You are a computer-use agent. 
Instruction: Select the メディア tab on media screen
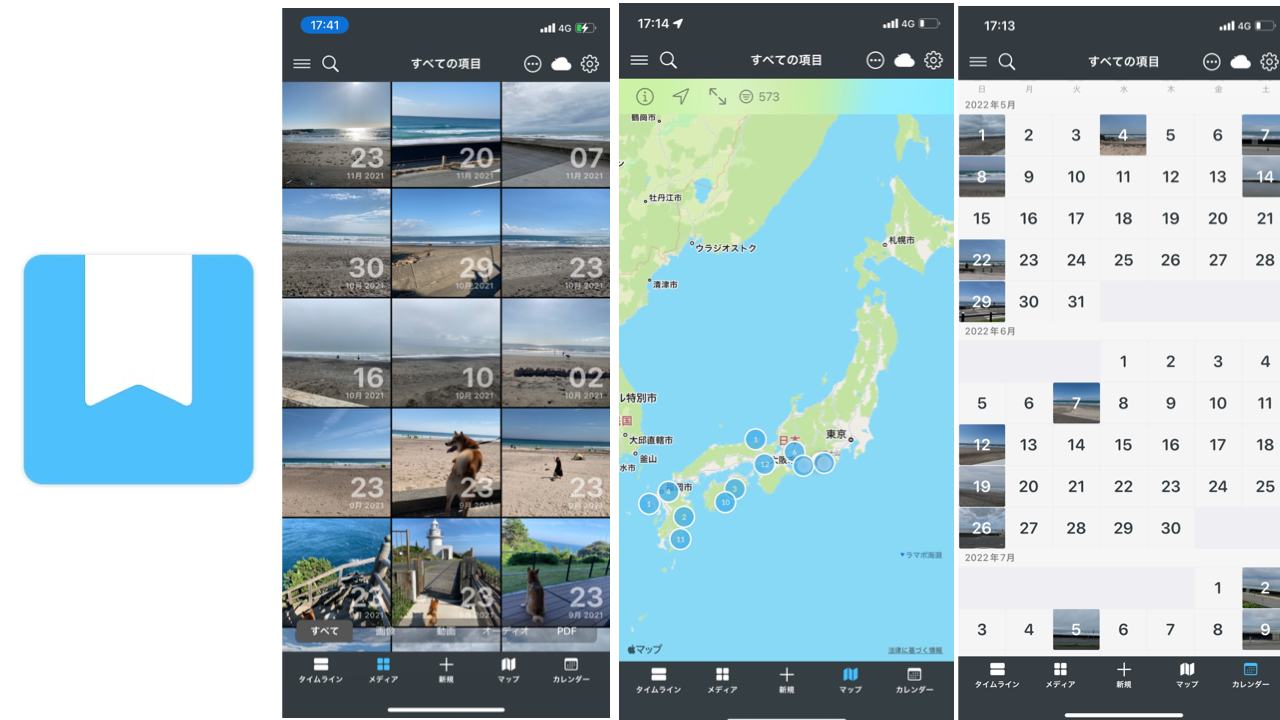click(383, 670)
